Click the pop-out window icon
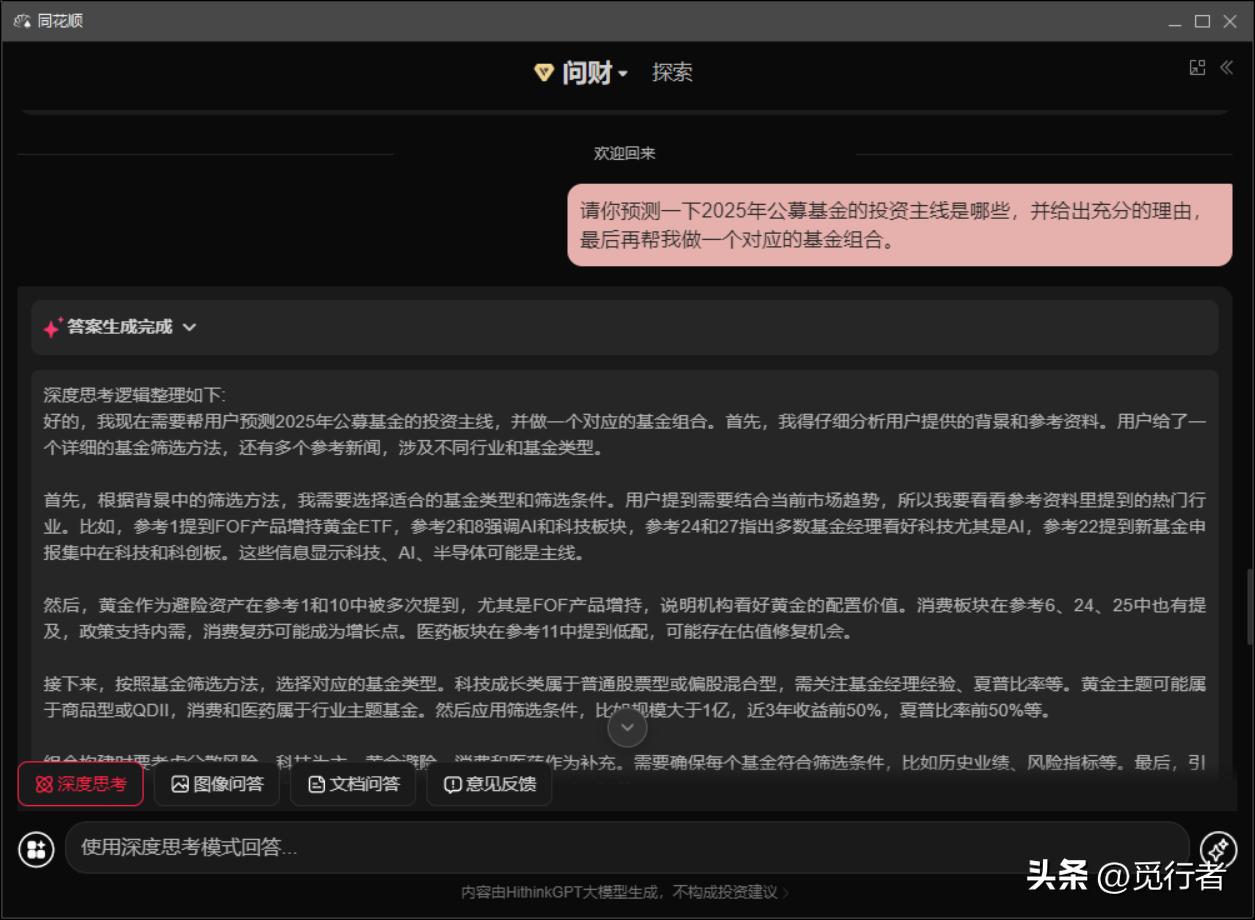The height and width of the screenshot is (920, 1255). pyautogui.click(x=1197, y=68)
